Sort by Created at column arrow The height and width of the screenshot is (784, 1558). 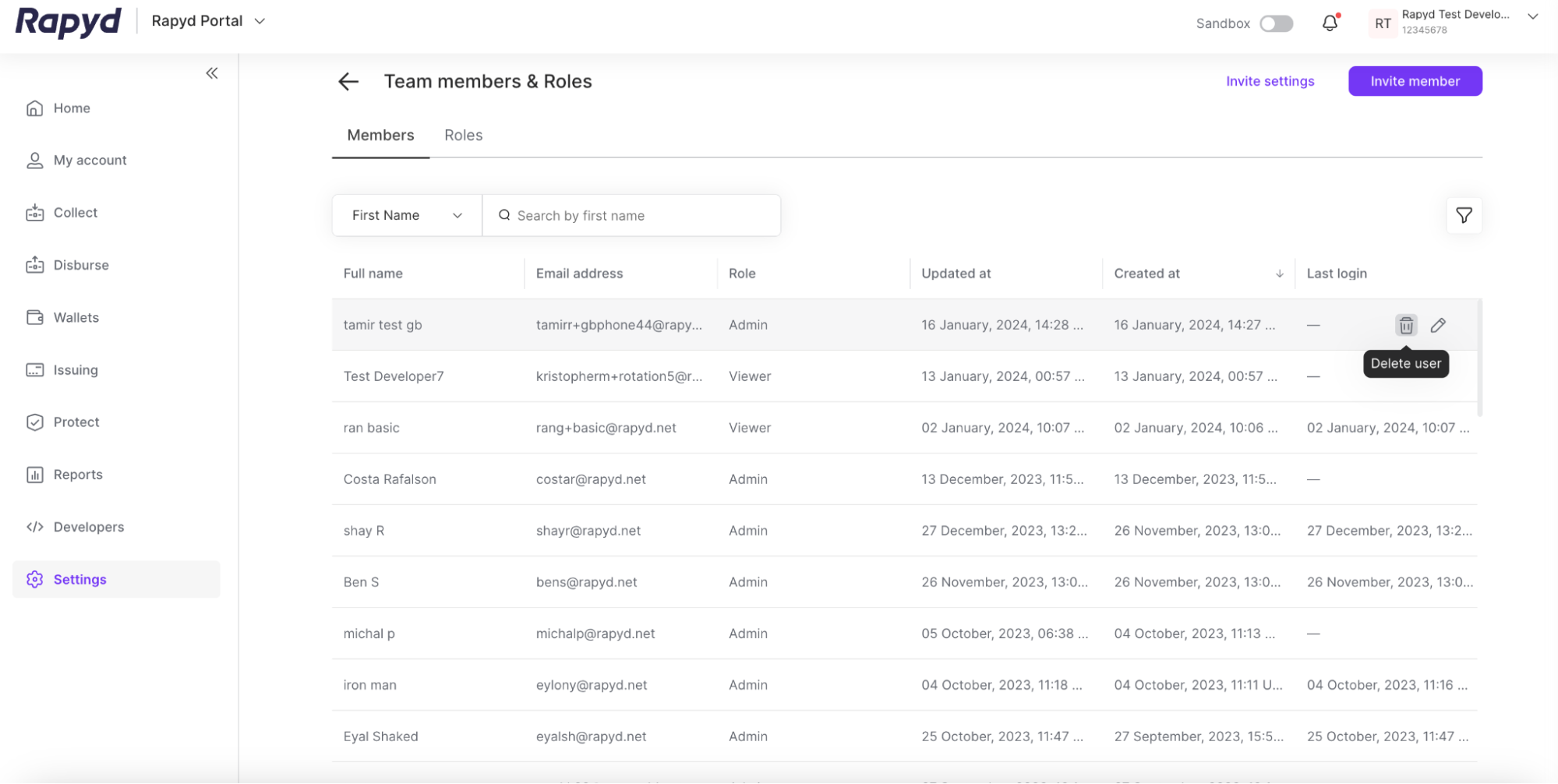(x=1279, y=274)
